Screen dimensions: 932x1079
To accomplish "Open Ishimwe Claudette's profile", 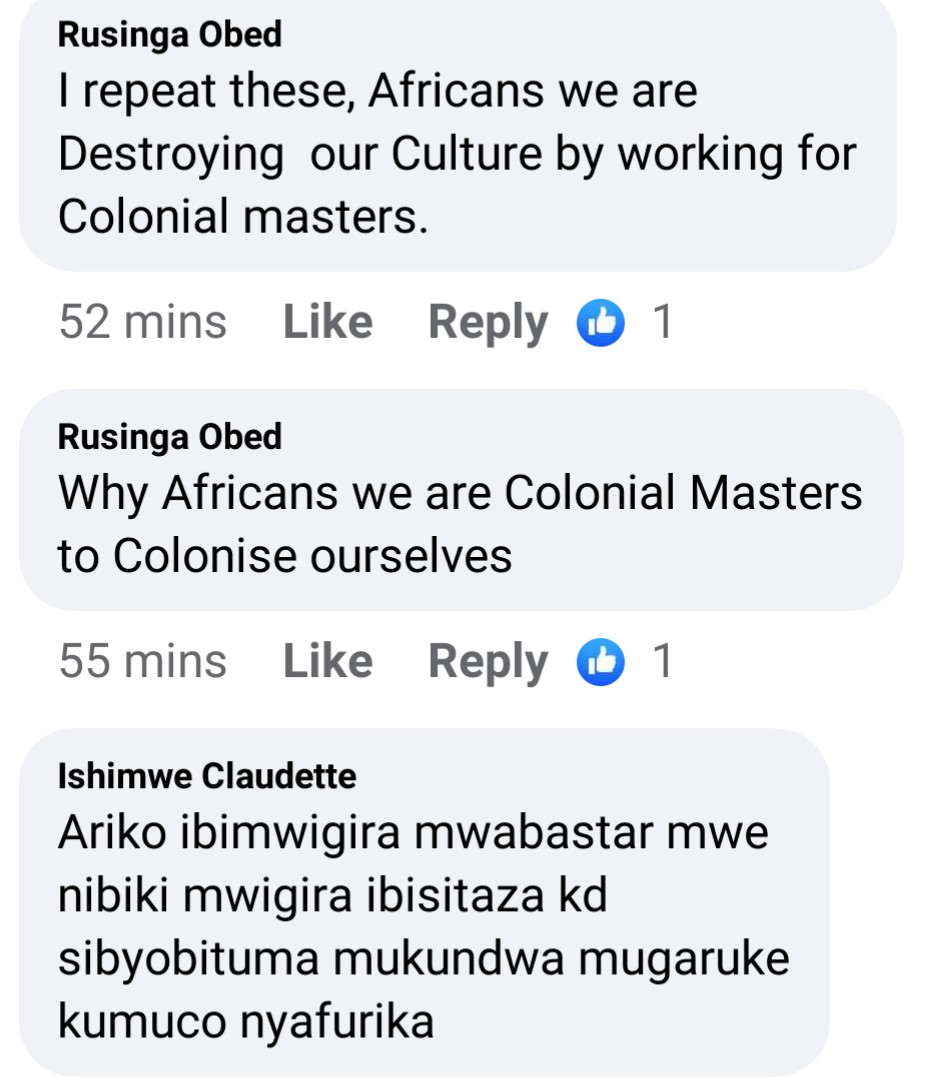I will [207, 776].
